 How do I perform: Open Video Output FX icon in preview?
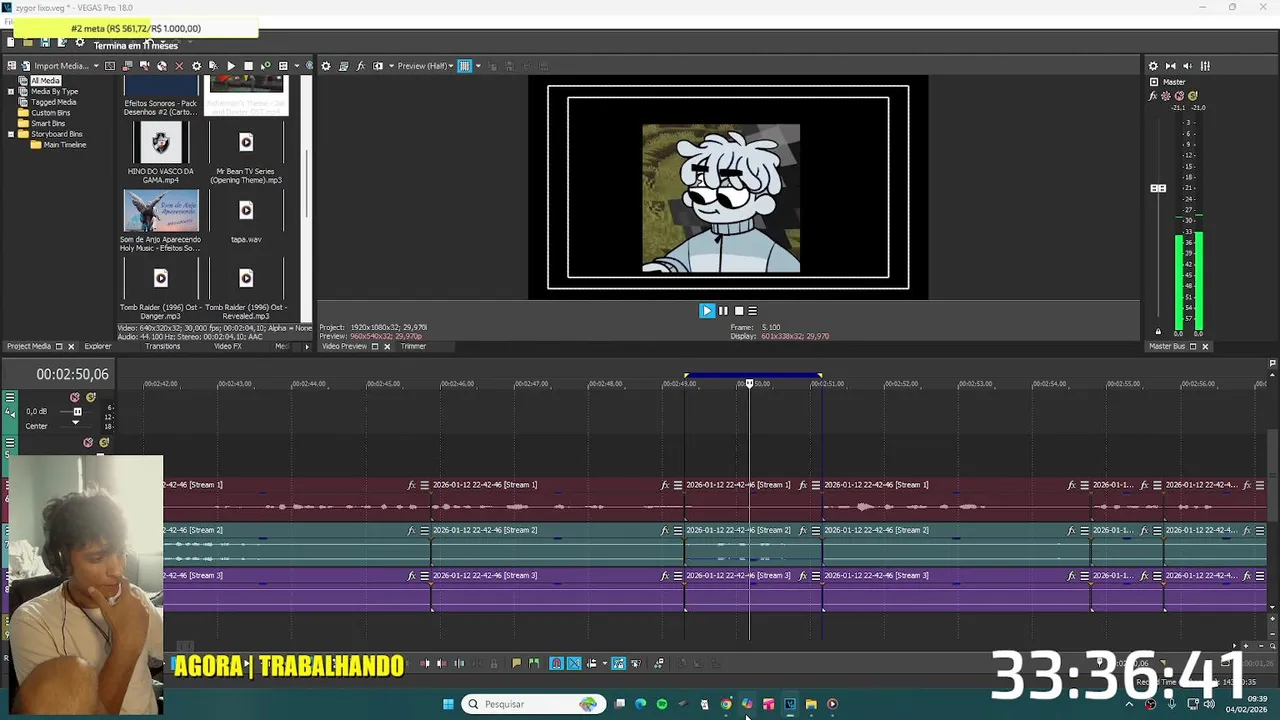(x=361, y=66)
